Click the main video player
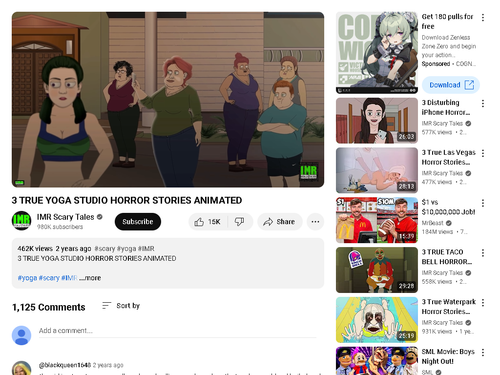This screenshot has width=500, height=375. click(168, 100)
